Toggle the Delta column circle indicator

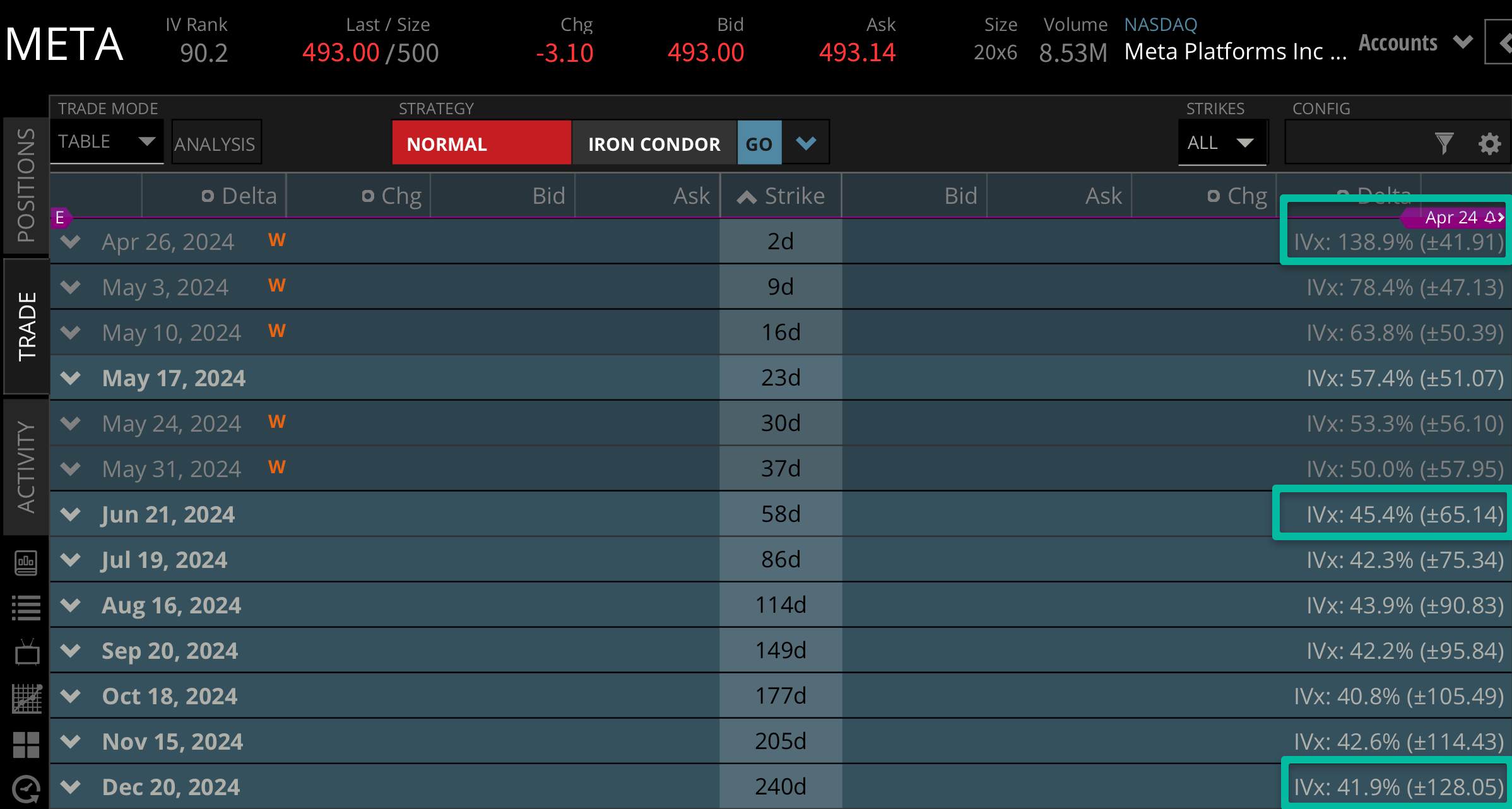[208, 196]
